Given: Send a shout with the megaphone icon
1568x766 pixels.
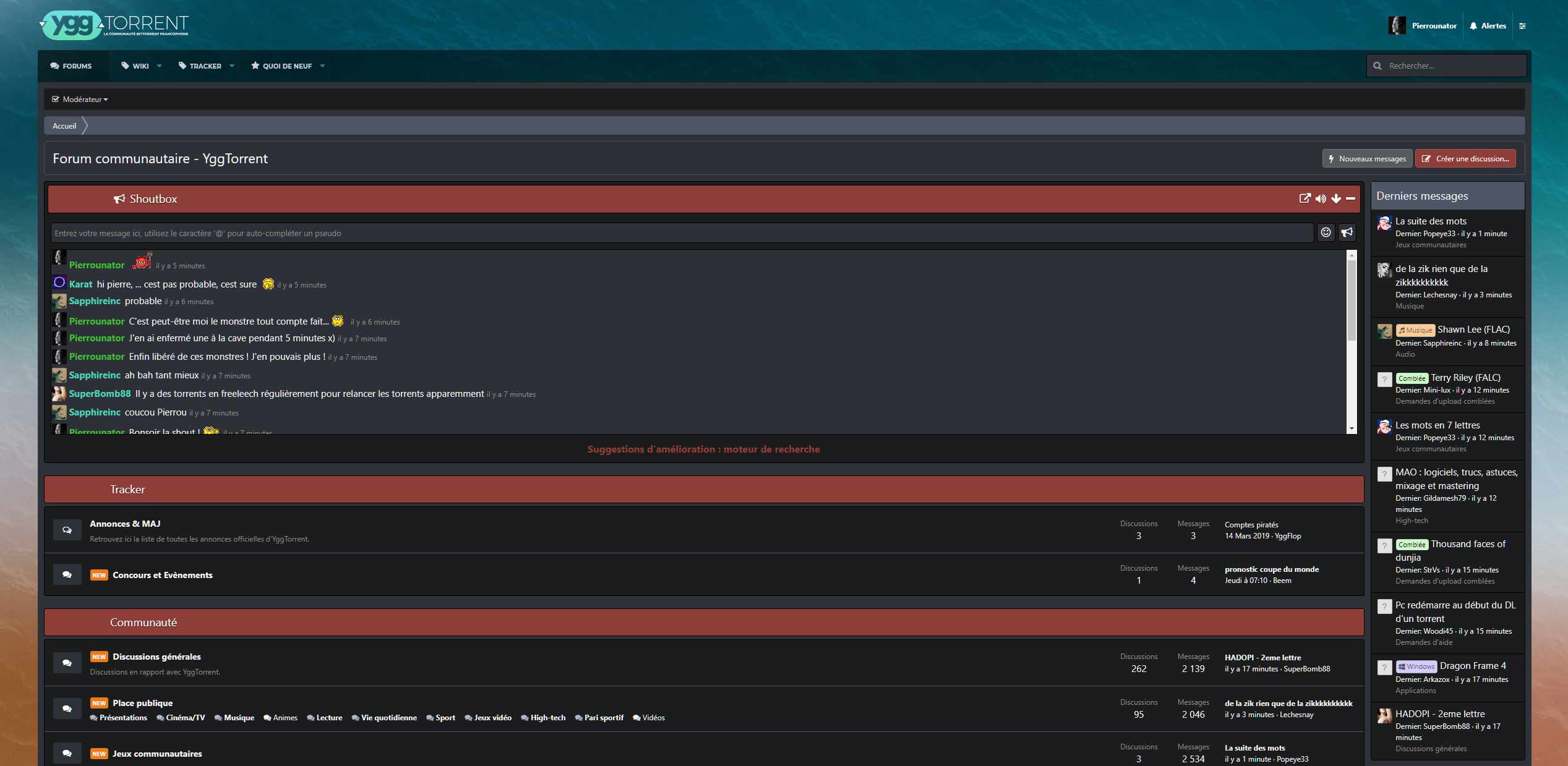Looking at the screenshot, I should pos(1347,233).
